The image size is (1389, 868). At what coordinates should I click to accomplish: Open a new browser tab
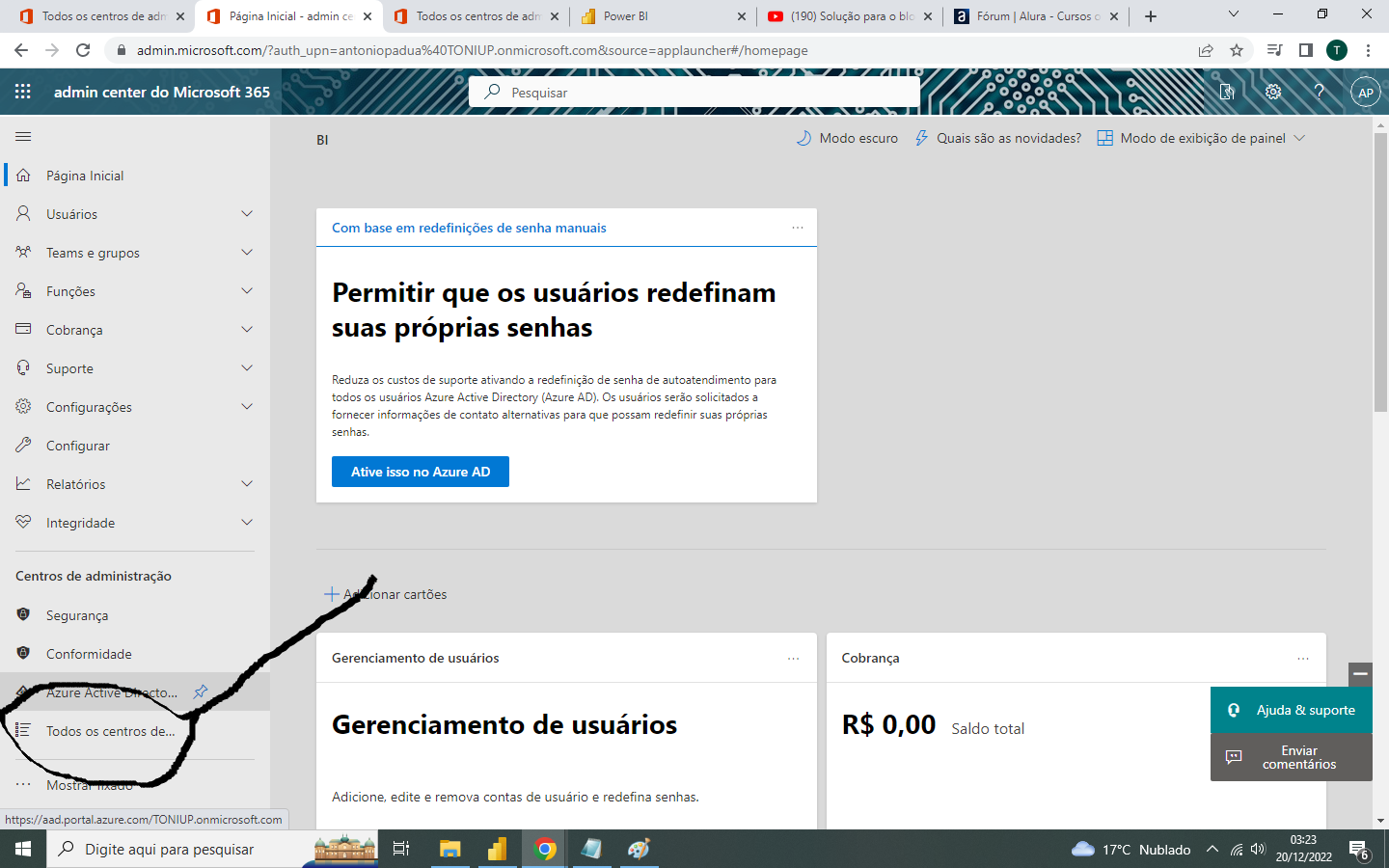[x=1151, y=16]
